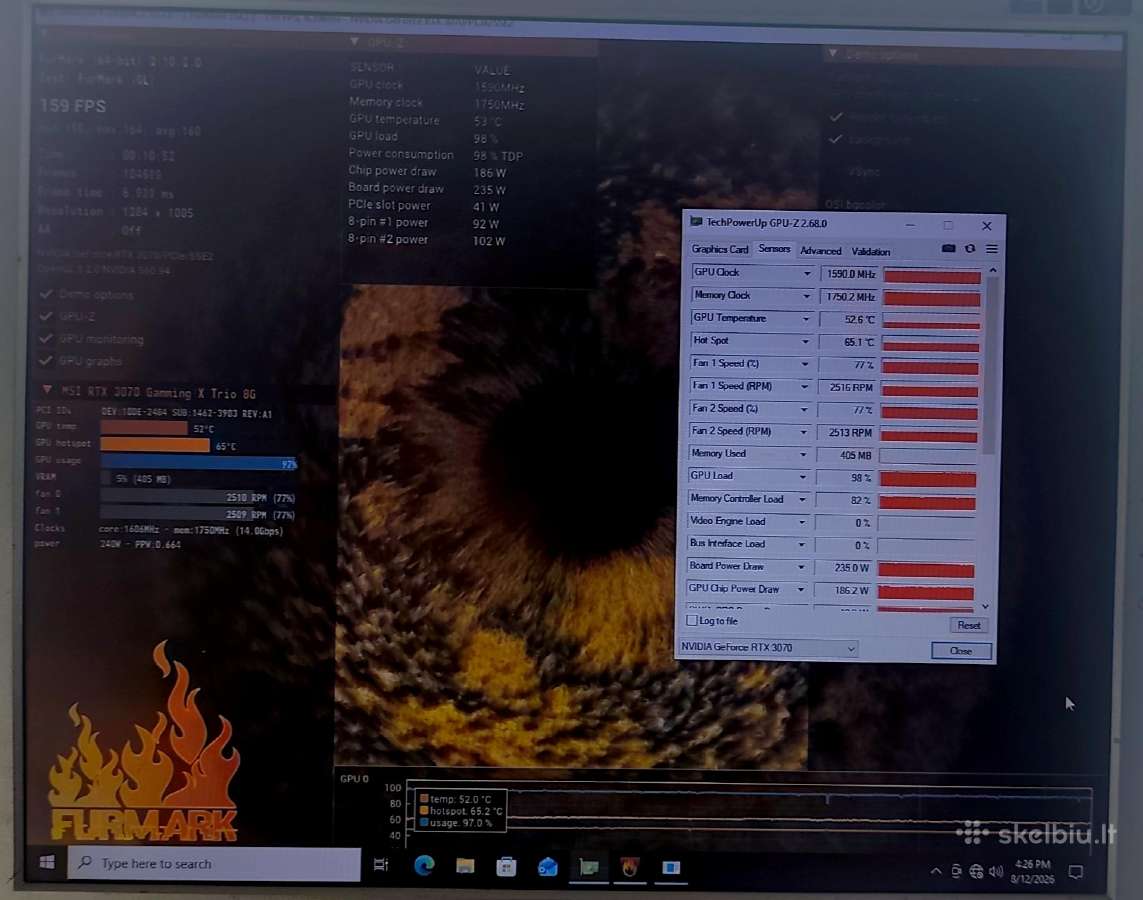Take a GPU-Z screenshot with the camera icon

(948, 249)
